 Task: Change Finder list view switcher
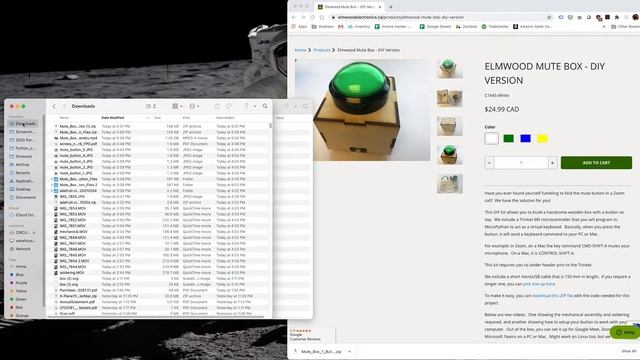[151, 106]
